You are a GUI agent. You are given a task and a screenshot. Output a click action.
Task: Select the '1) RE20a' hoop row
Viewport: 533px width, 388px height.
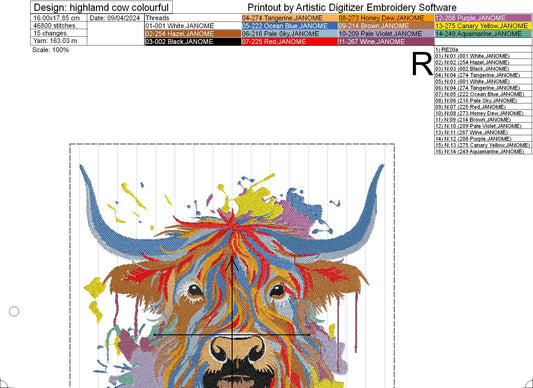coord(483,49)
